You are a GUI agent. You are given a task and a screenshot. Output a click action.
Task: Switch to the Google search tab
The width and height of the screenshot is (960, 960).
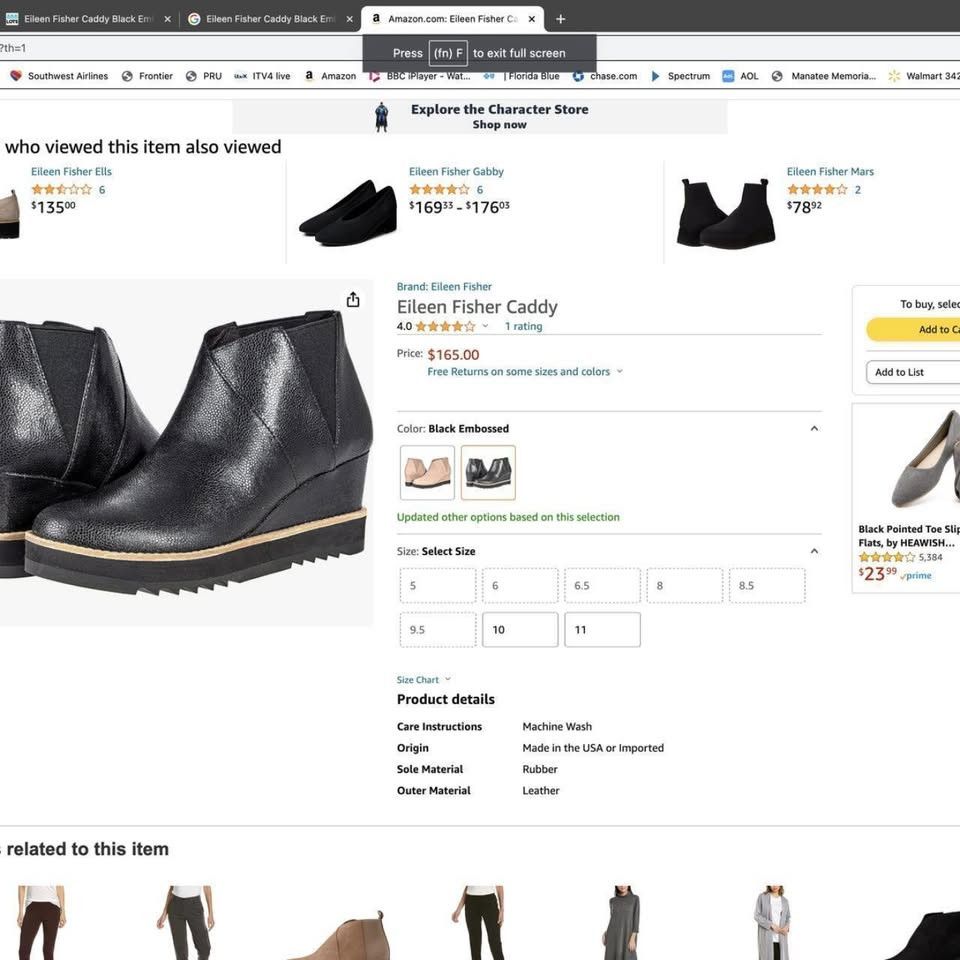coord(269,19)
